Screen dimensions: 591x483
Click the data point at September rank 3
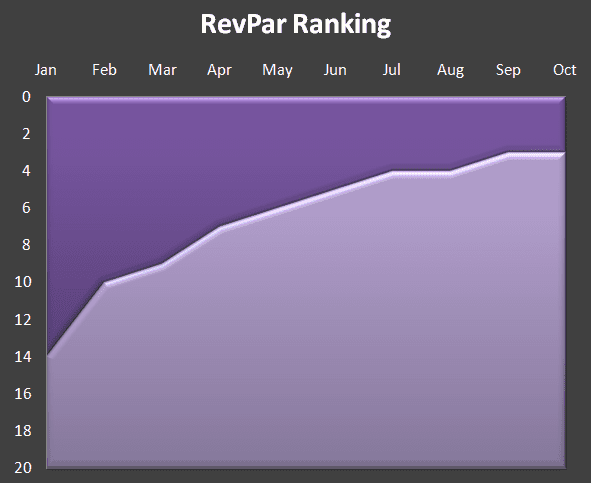pos(508,154)
